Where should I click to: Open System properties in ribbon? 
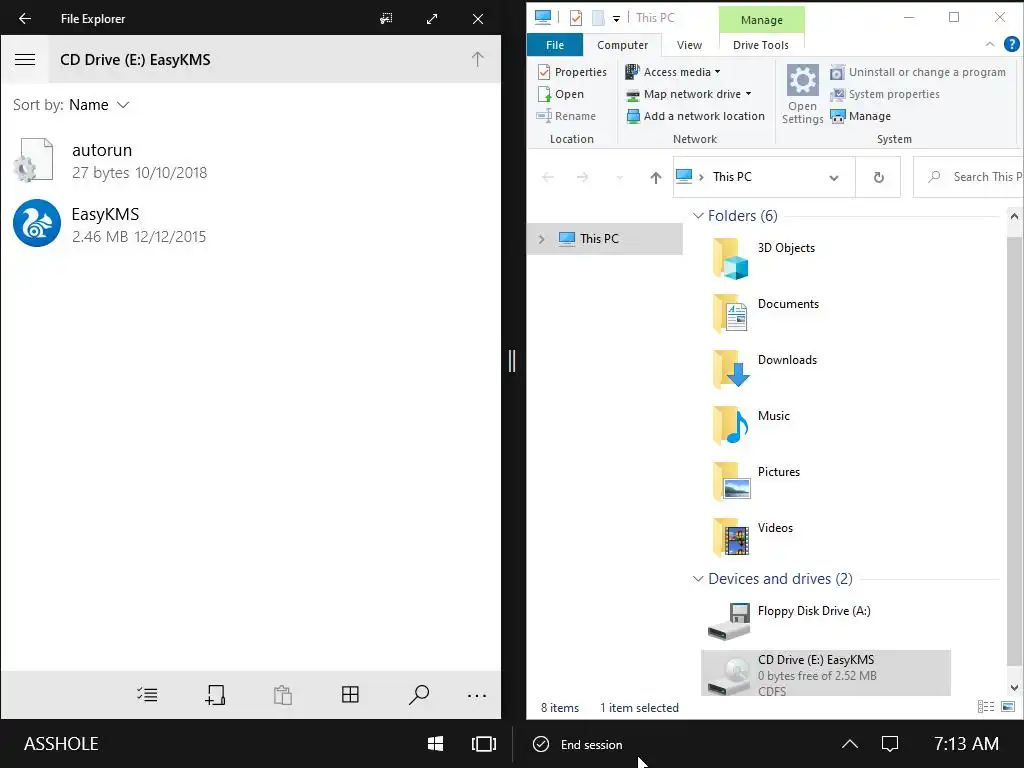click(885, 95)
